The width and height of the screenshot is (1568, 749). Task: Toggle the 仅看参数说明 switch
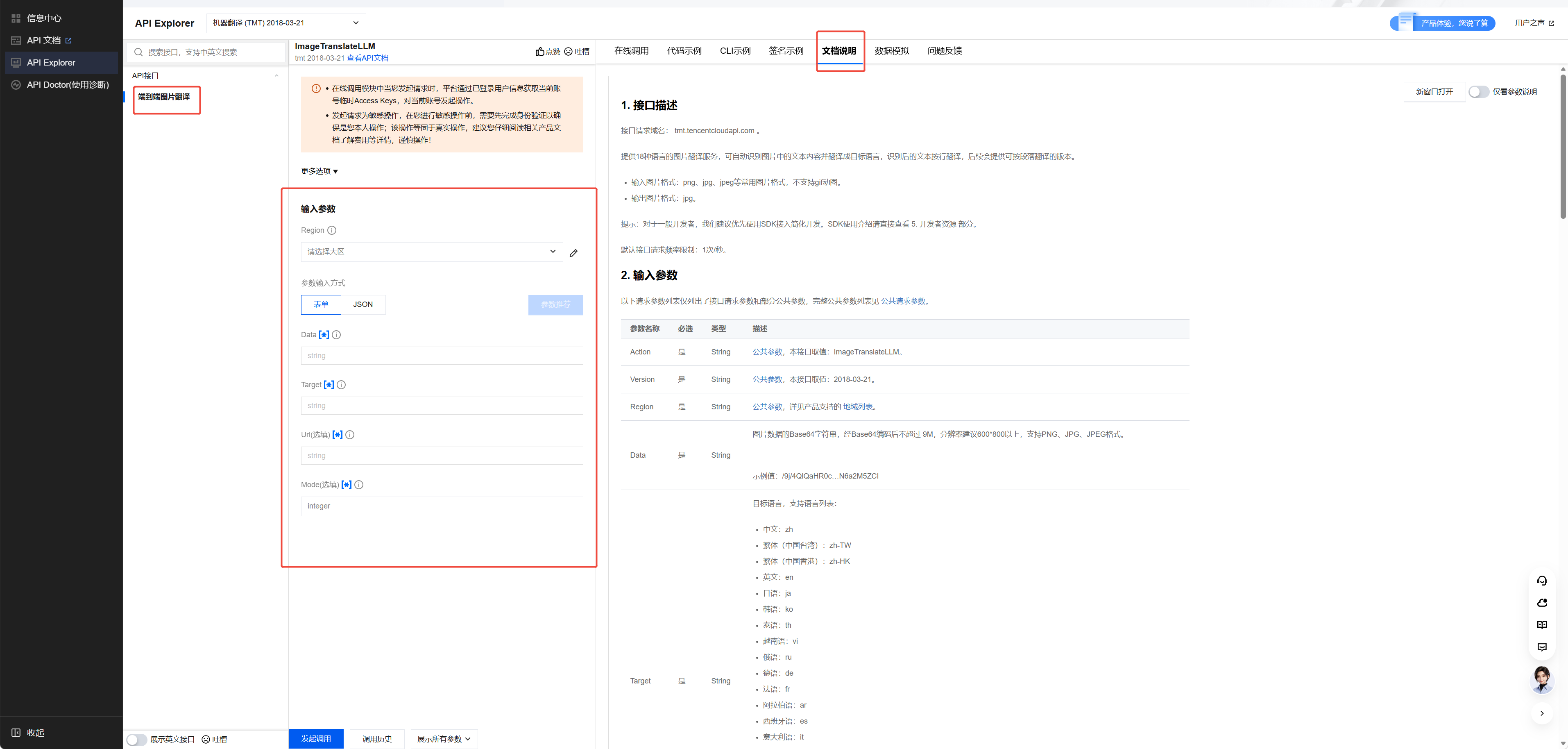[1478, 91]
